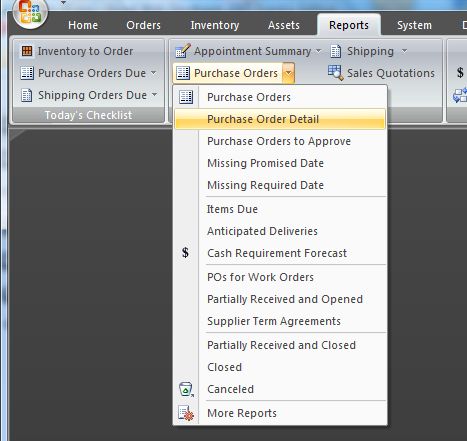Select POs for Work Orders
The width and height of the screenshot is (467, 441).
click(280, 277)
